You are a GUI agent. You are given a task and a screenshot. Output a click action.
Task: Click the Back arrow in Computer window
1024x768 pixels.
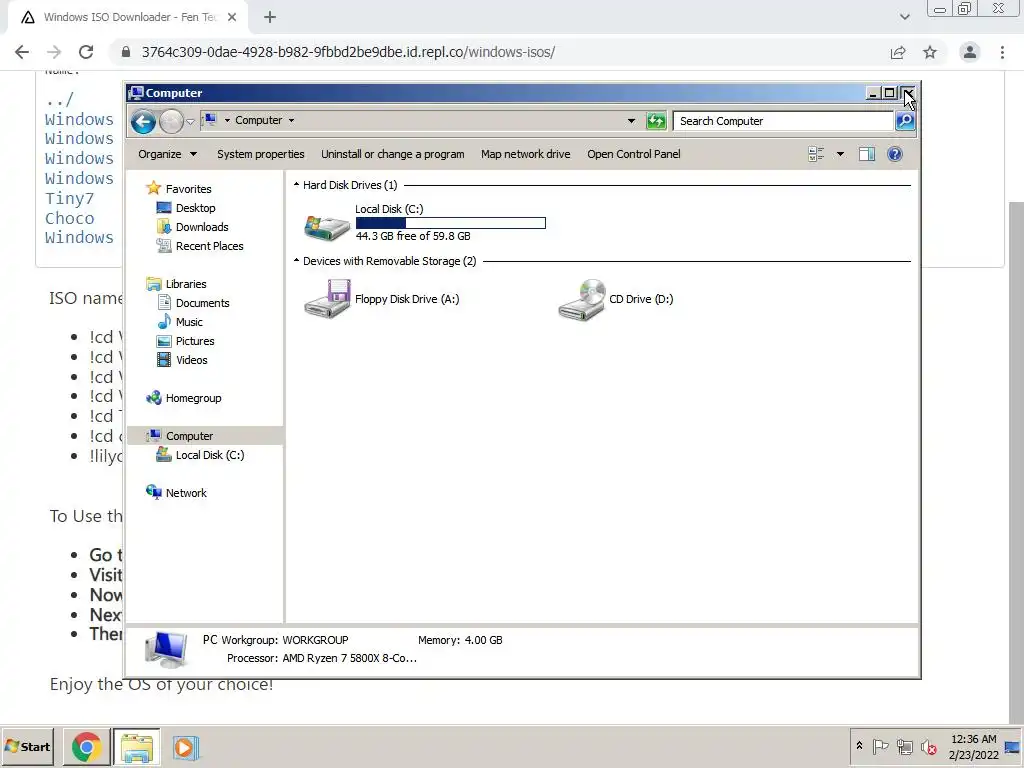[x=143, y=121]
